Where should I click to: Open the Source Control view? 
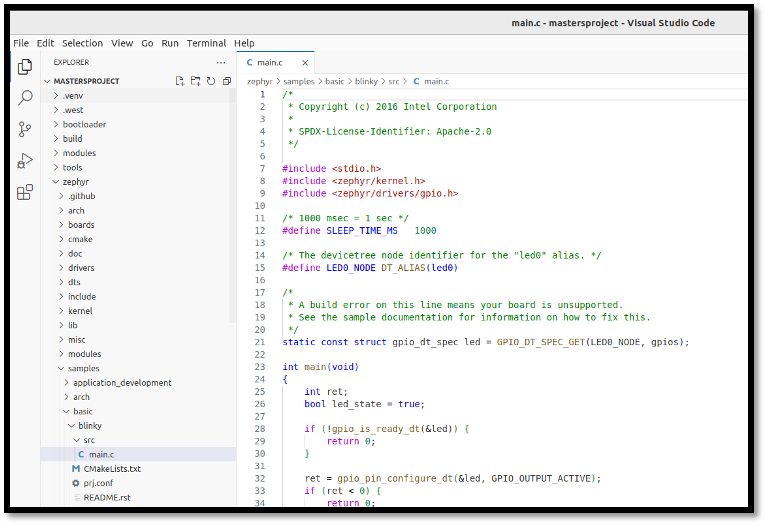pos(25,129)
